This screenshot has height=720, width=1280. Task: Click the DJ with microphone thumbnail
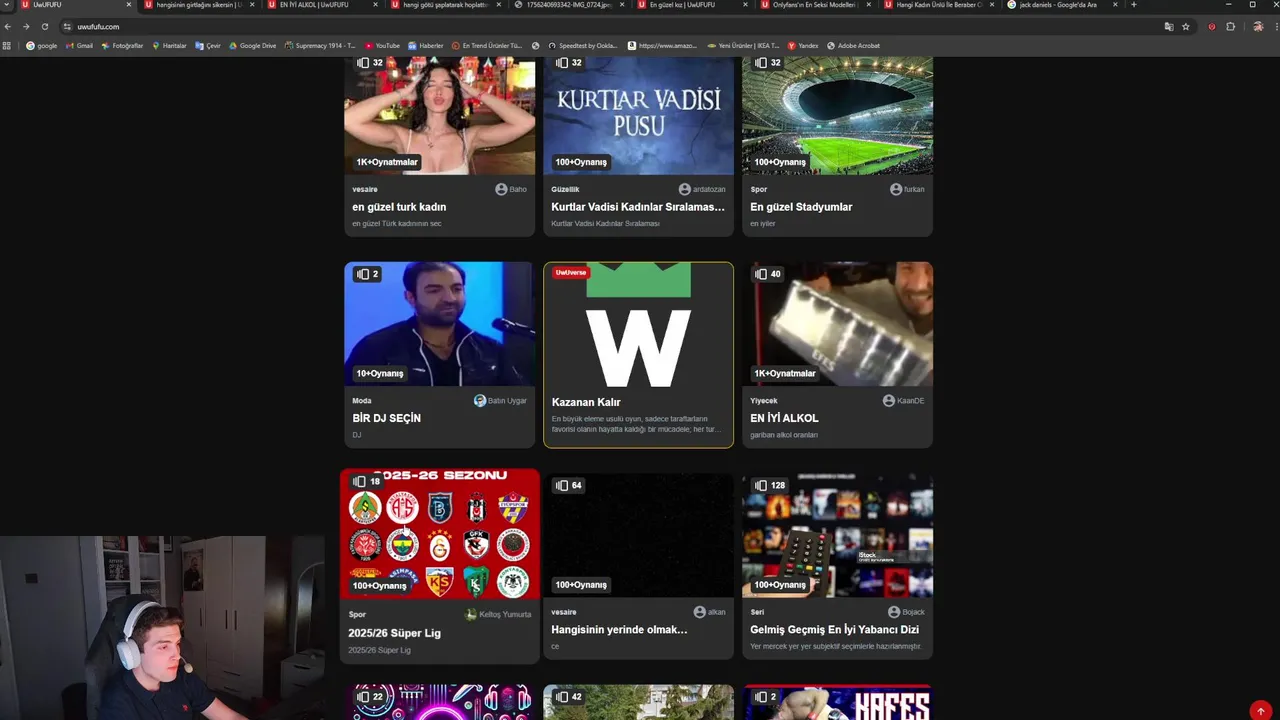[x=439, y=324]
